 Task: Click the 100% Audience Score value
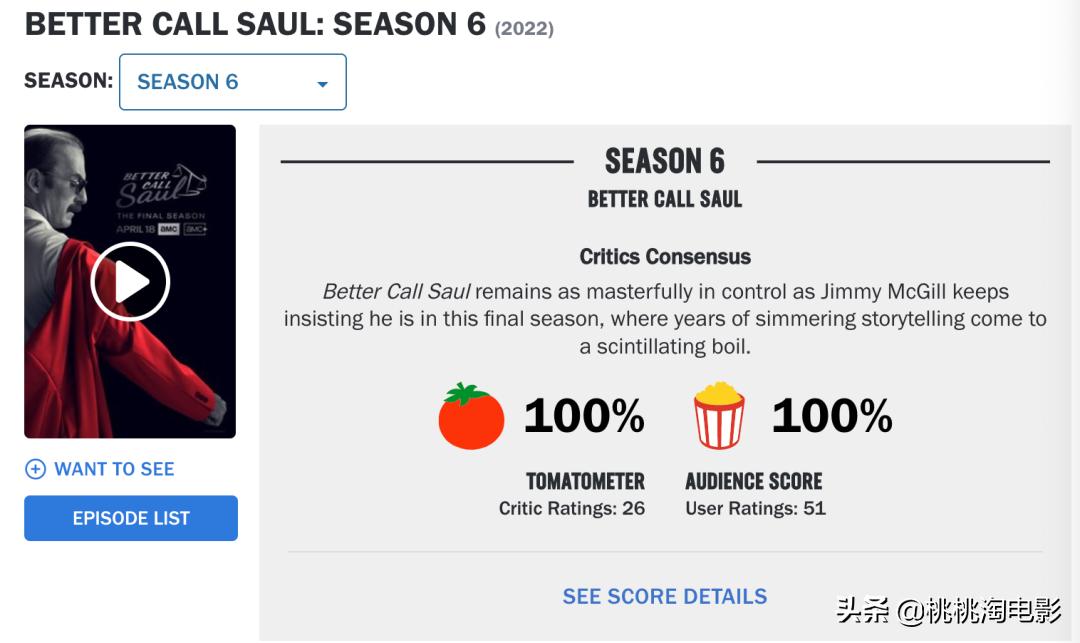point(832,416)
